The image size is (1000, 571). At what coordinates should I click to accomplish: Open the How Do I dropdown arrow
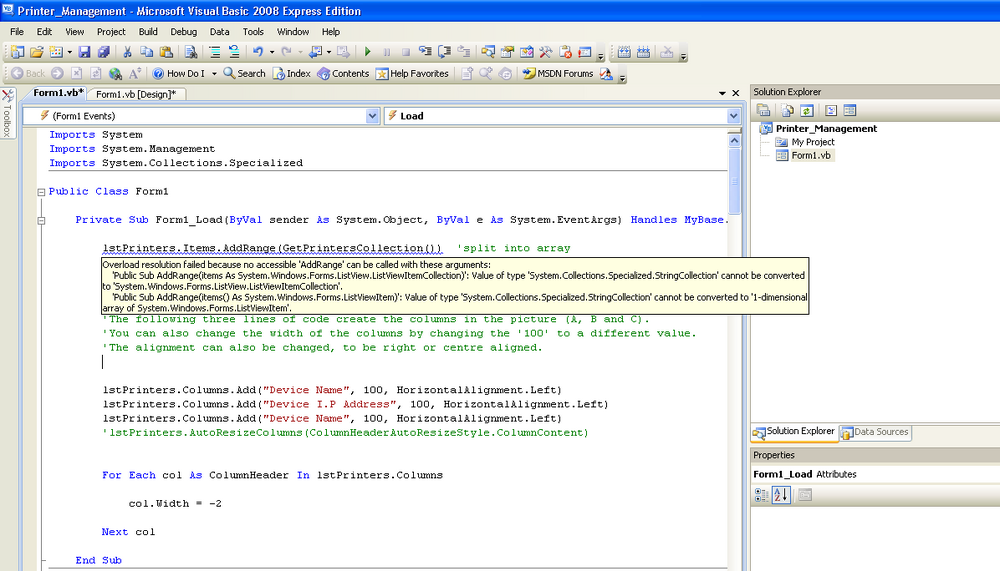[x=214, y=74]
